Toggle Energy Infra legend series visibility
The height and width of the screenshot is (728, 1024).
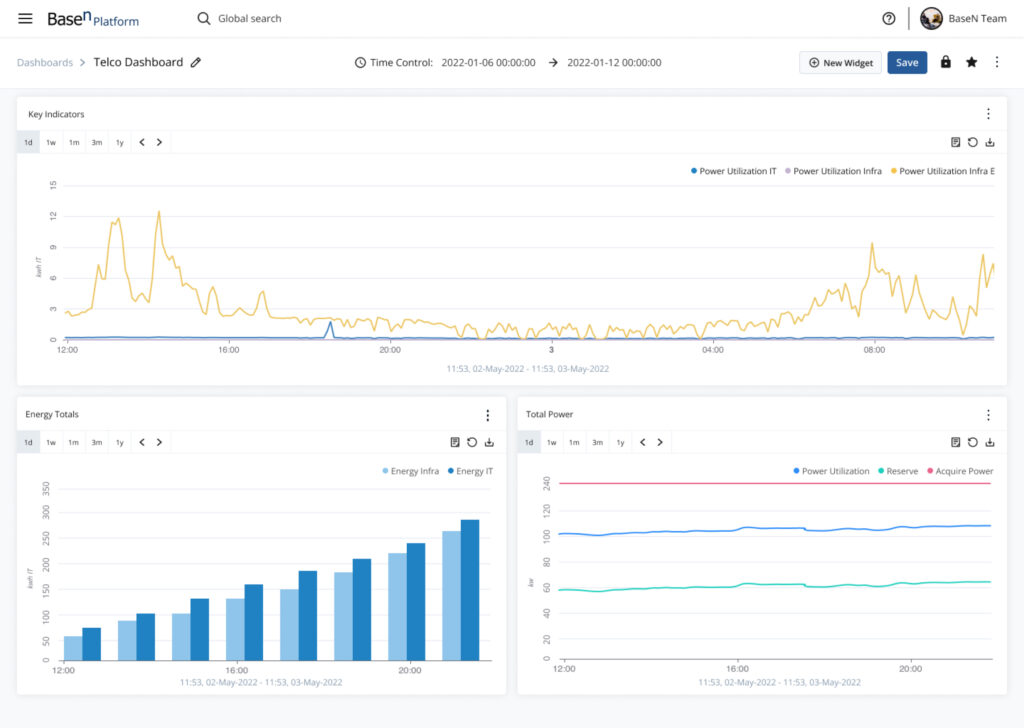pos(410,471)
